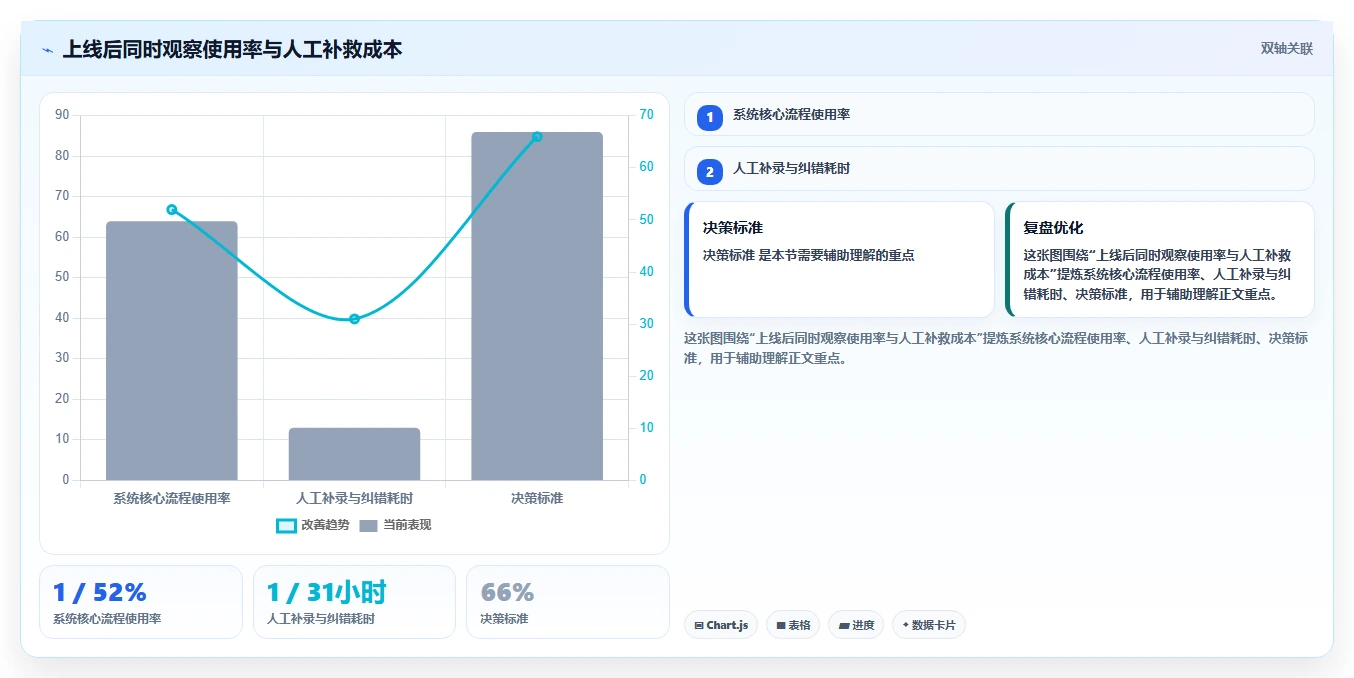Select the 进度 tag
Image resolution: width=1354 pixels, height=678 pixels.
(856, 625)
